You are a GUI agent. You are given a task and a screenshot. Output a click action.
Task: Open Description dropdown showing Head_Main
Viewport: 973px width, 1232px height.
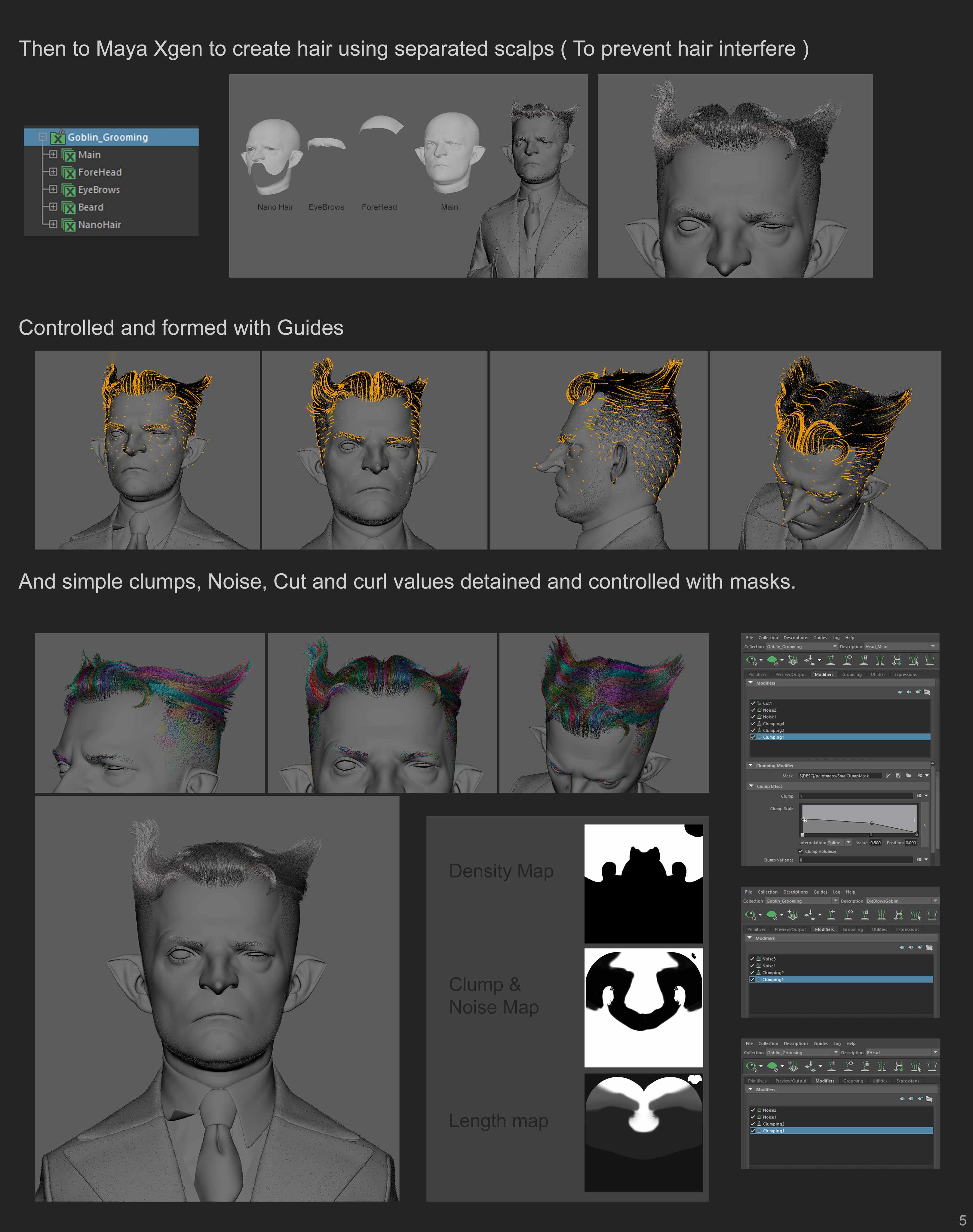933,646
